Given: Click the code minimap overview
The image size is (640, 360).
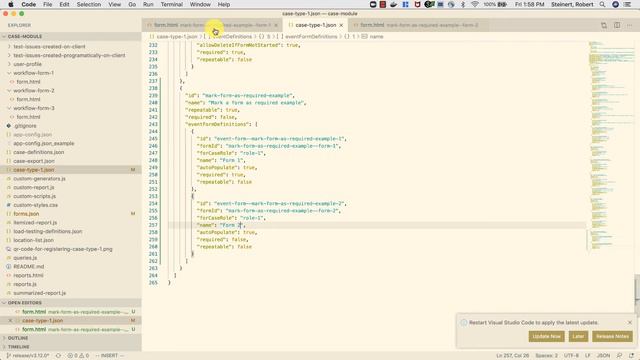Looking at the screenshot, I should coord(611,145).
